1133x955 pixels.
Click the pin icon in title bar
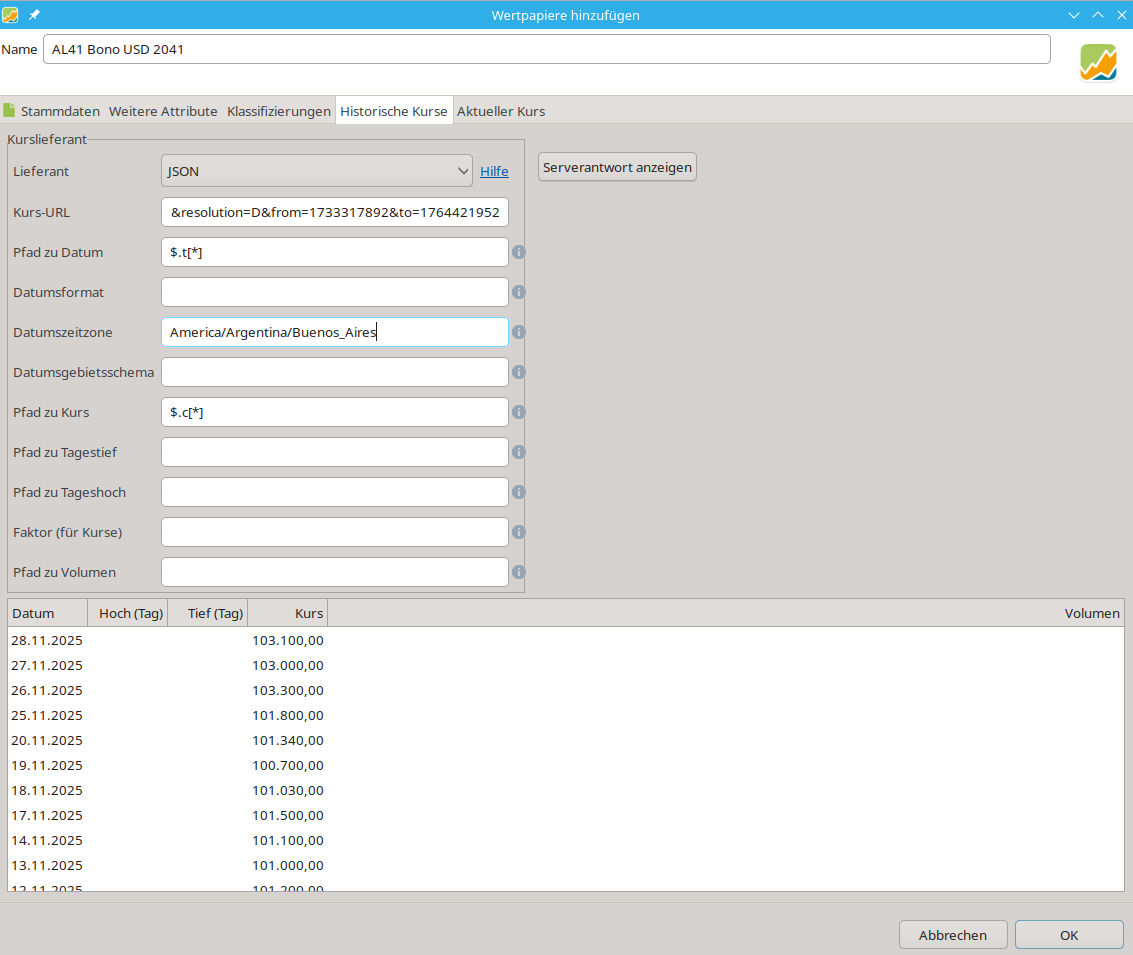(34, 15)
